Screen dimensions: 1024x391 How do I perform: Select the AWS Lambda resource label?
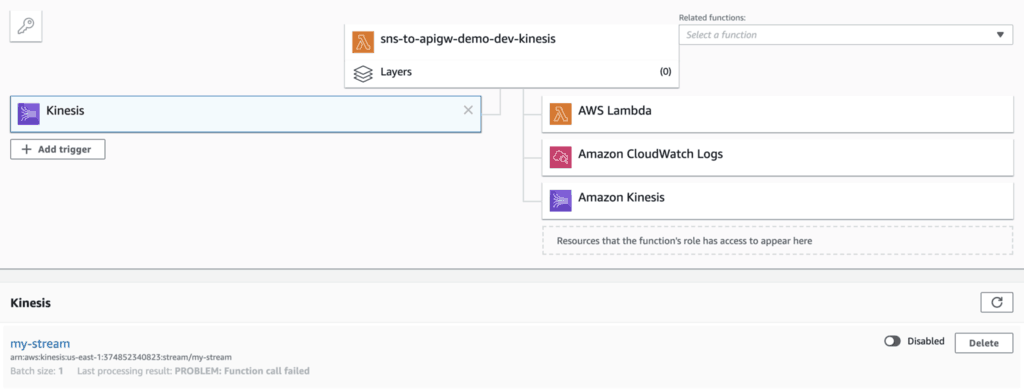click(x=615, y=111)
